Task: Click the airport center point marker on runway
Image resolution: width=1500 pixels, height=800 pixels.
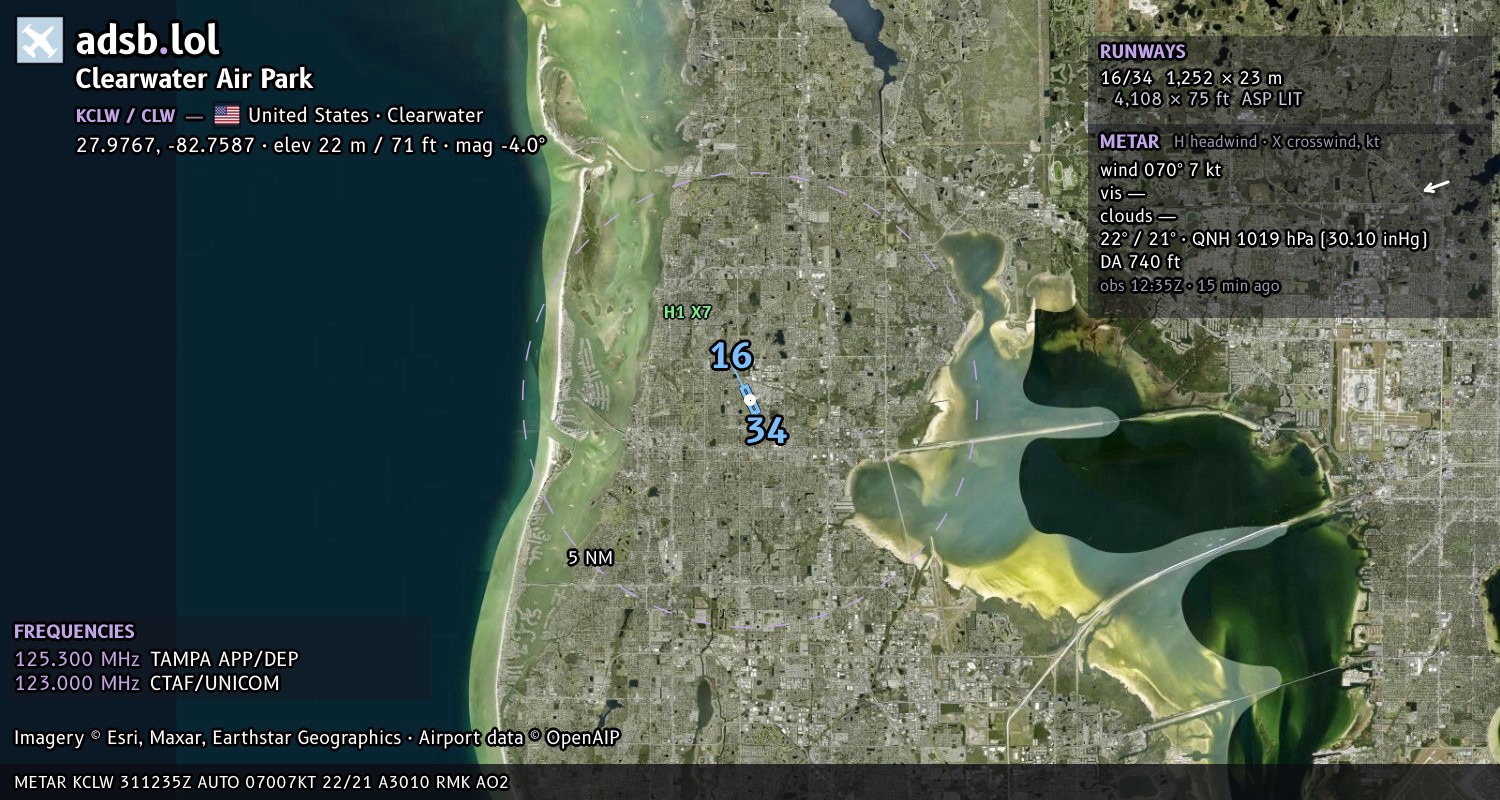Action: 750,399
